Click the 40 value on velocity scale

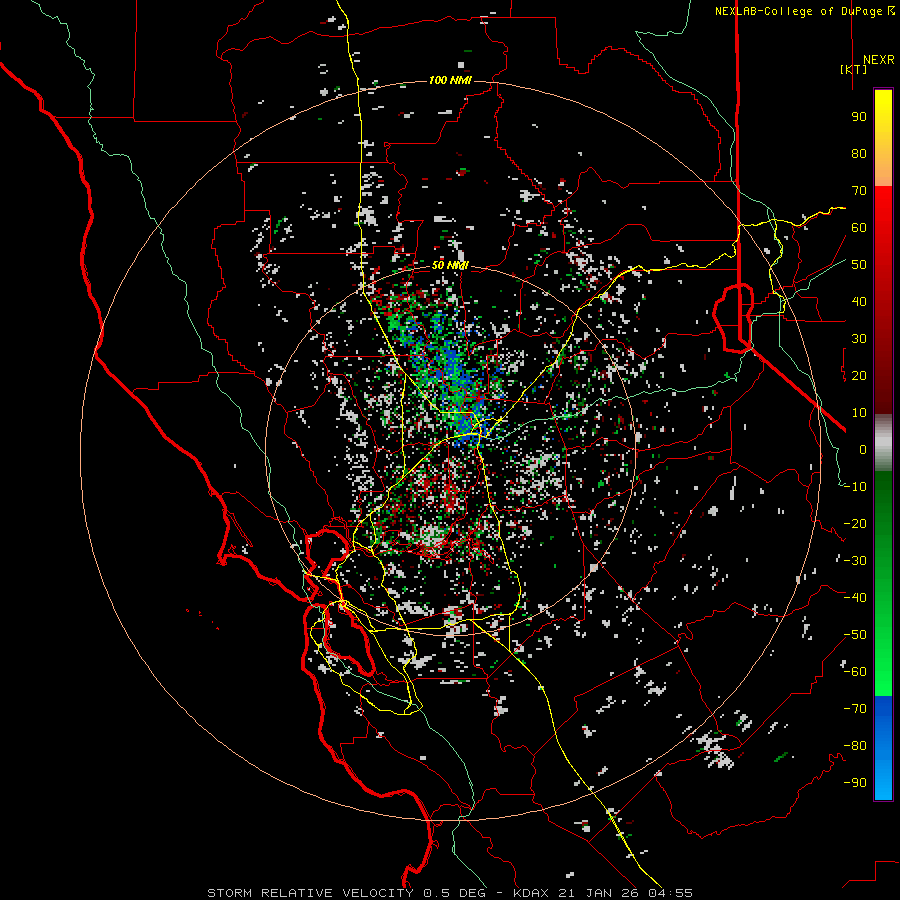(x=859, y=302)
